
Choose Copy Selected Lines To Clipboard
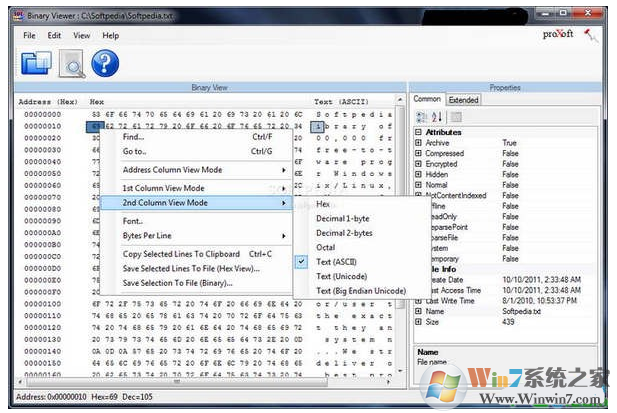click(x=197, y=254)
